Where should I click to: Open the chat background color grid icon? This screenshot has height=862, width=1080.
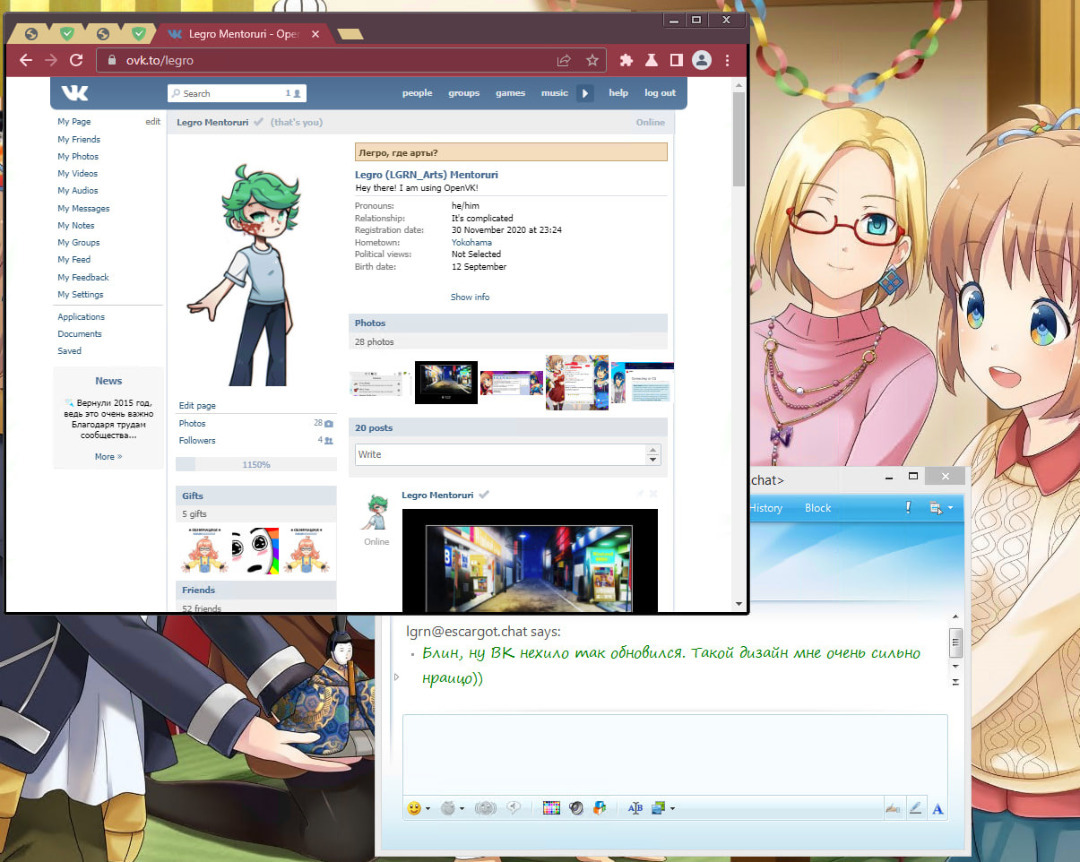tap(551, 808)
